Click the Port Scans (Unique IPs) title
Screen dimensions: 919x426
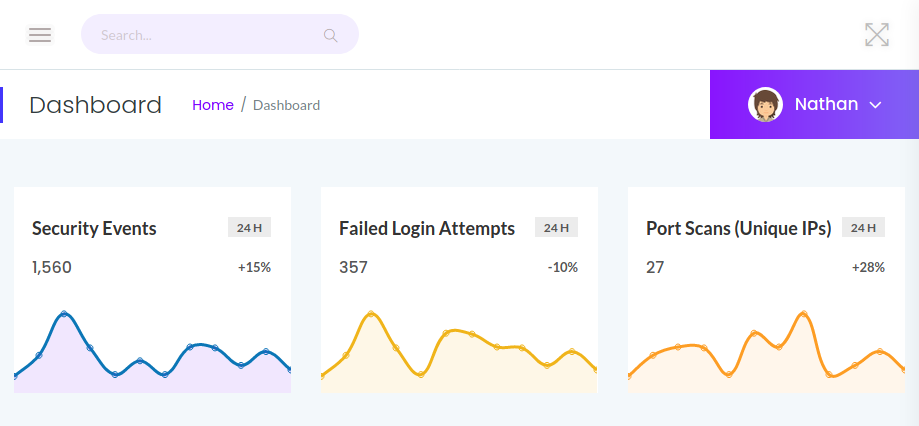(x=739, y=228)
